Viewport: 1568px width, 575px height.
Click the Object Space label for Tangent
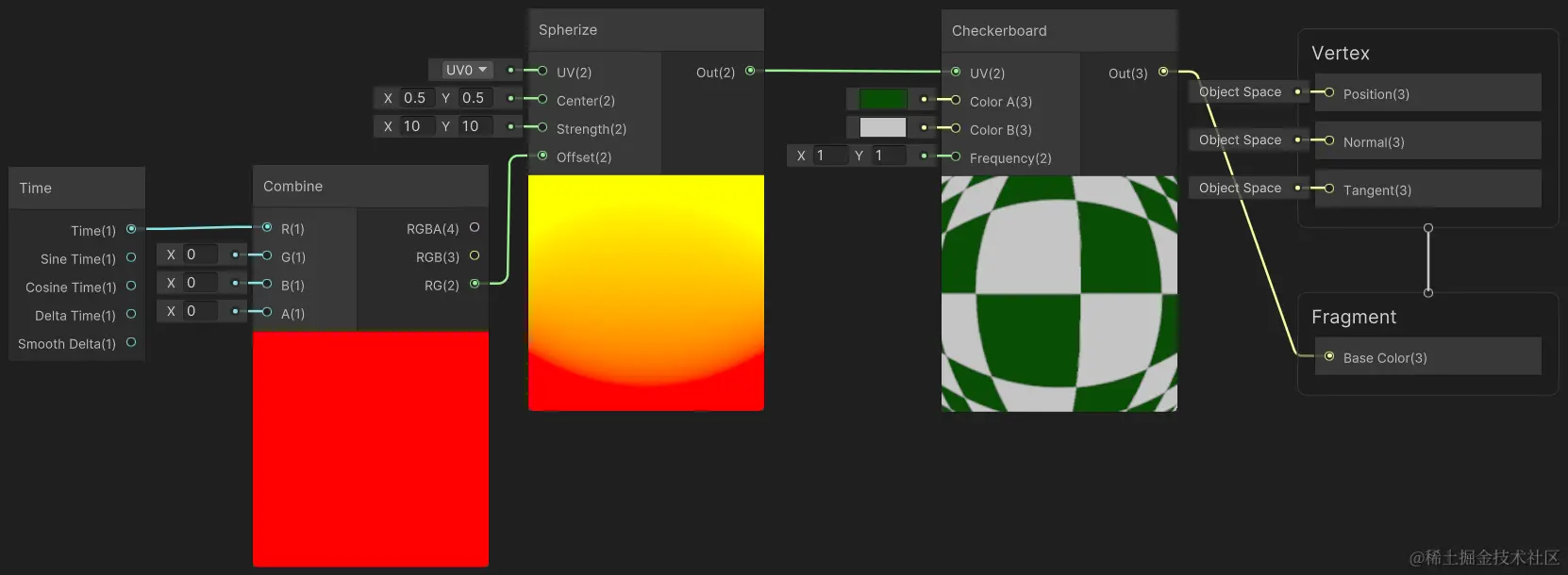point(1240,189)
